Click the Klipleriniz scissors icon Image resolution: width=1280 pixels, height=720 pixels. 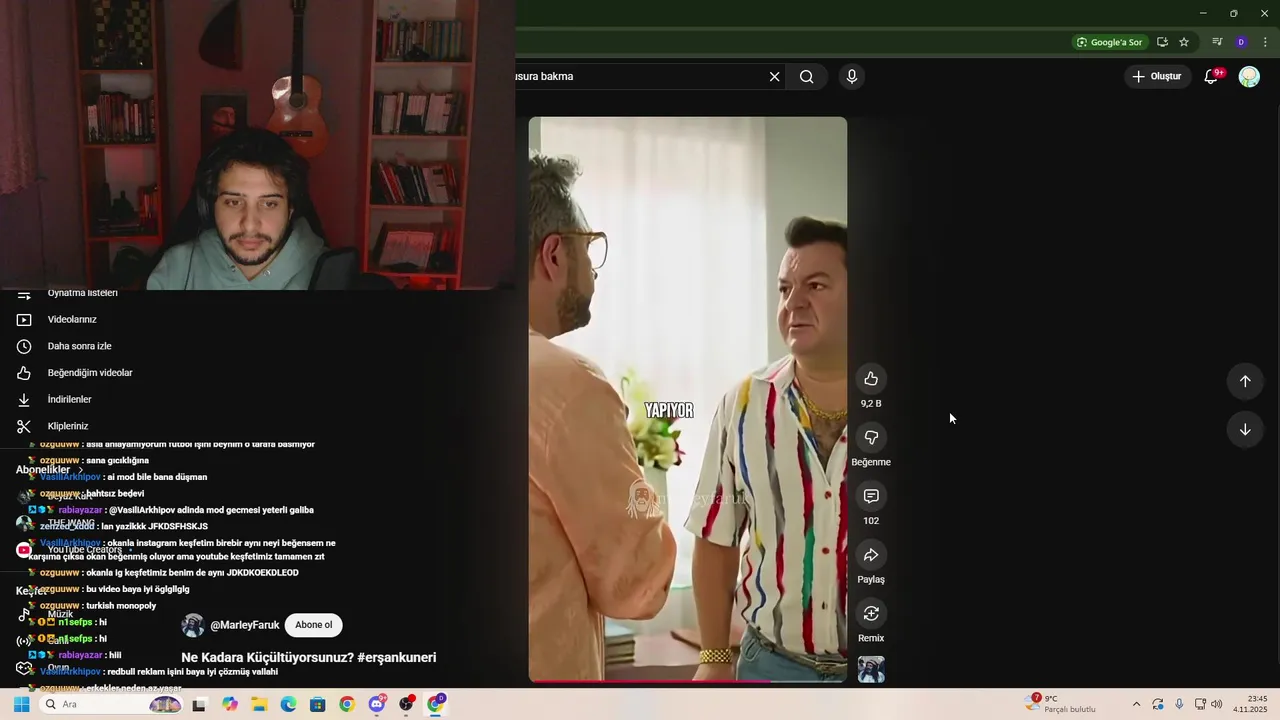click(x=24, y=426)
